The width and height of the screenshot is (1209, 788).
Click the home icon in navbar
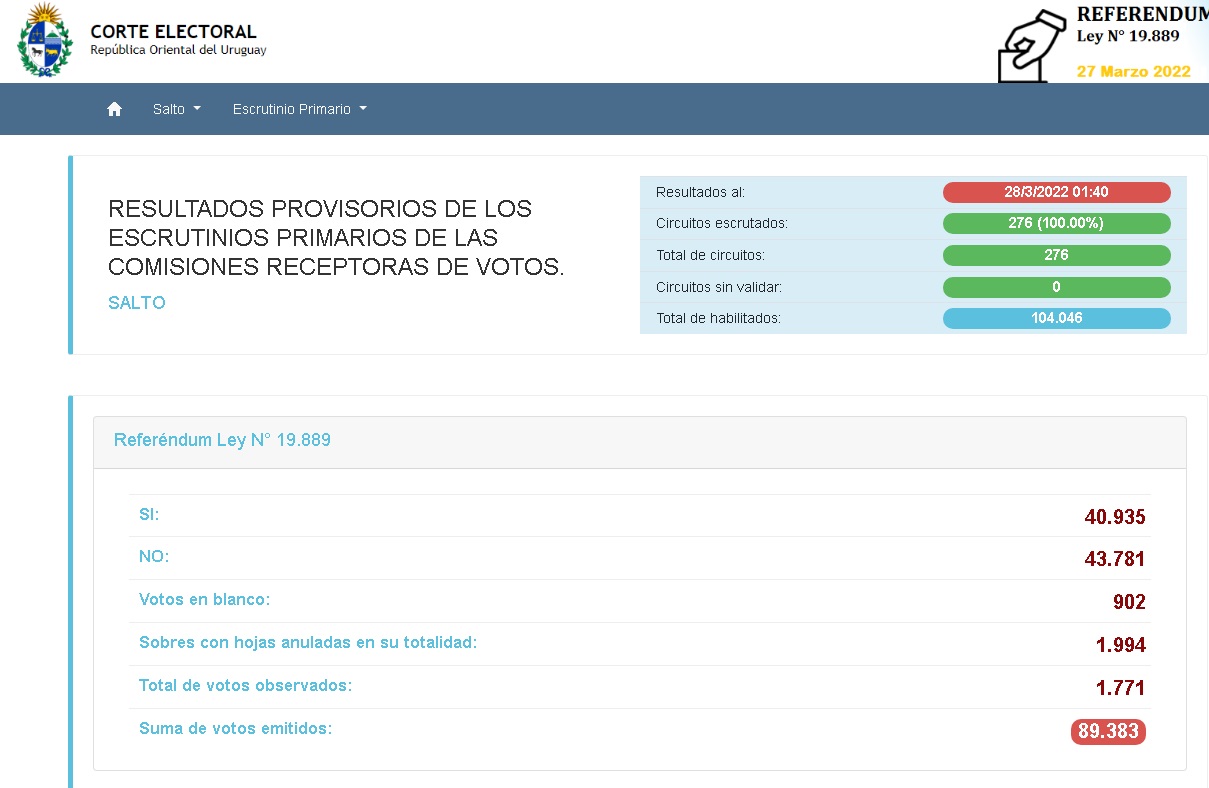[x=114, y=109]
